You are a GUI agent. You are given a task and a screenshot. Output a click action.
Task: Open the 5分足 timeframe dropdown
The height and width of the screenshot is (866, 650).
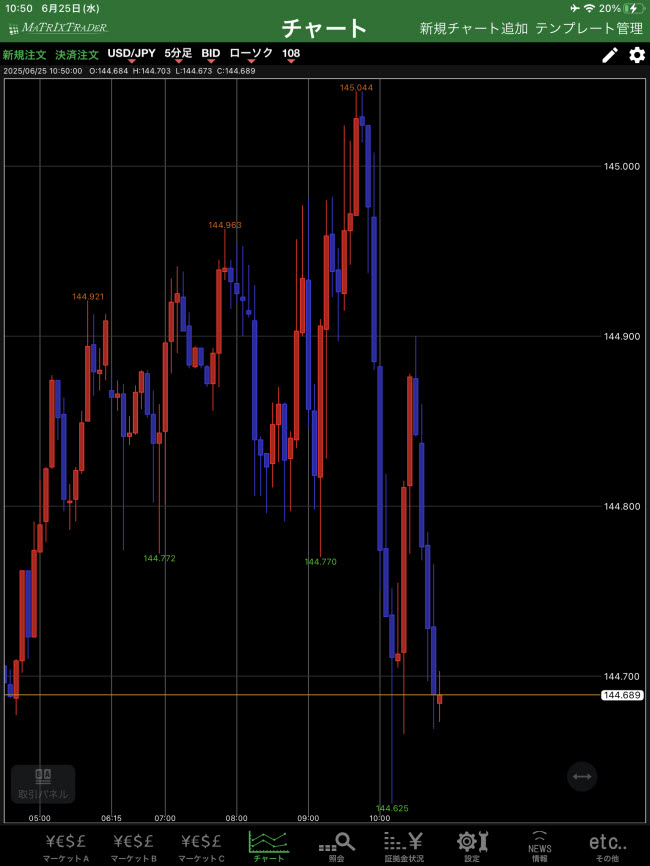[178, 55]
